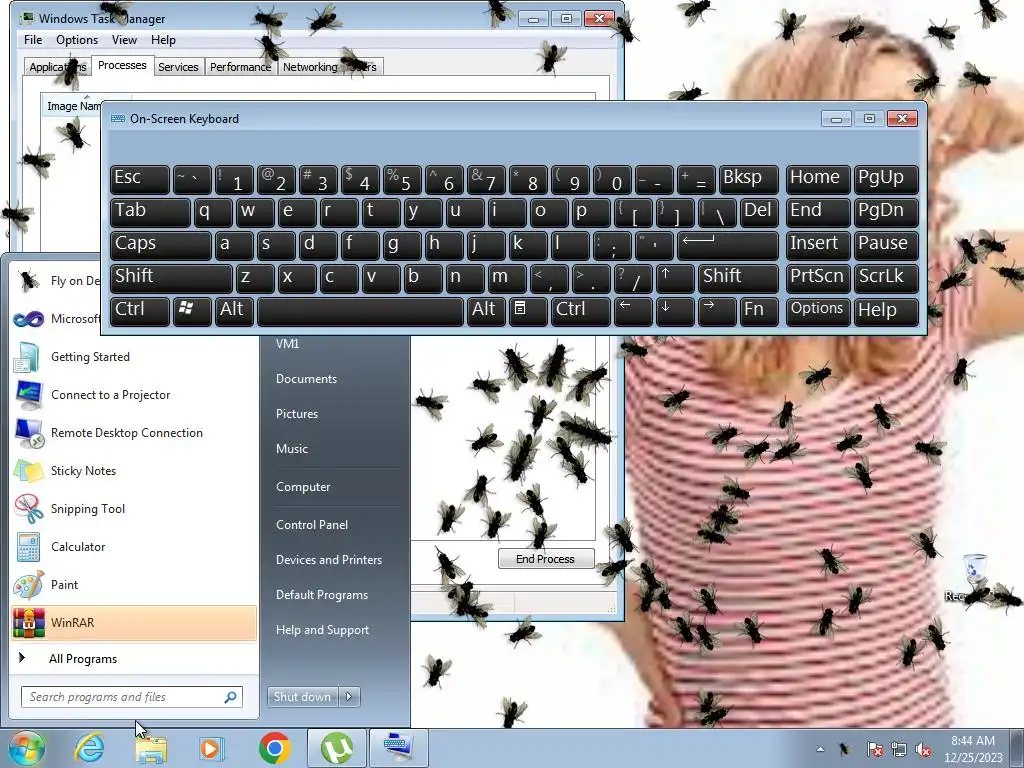Toggle the ScrLk key
The width and height of the screenshot is (1024, 768).
(886, 278)
